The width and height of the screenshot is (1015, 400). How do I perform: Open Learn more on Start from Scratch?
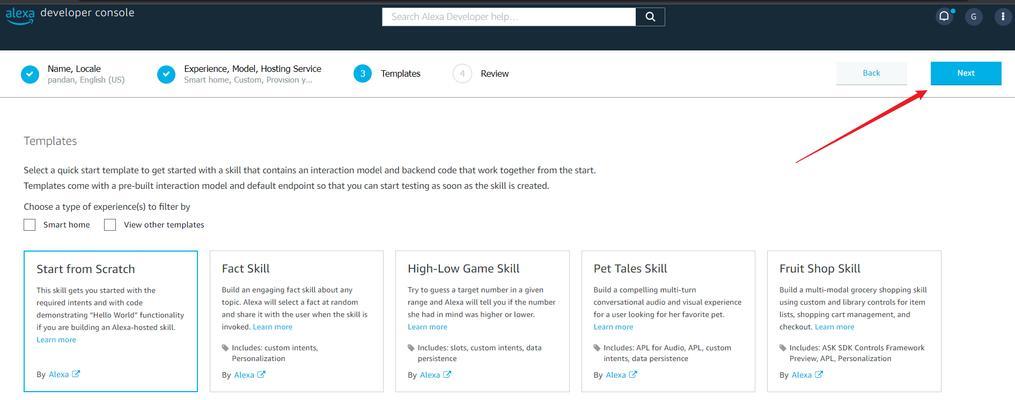click(56, 340)
